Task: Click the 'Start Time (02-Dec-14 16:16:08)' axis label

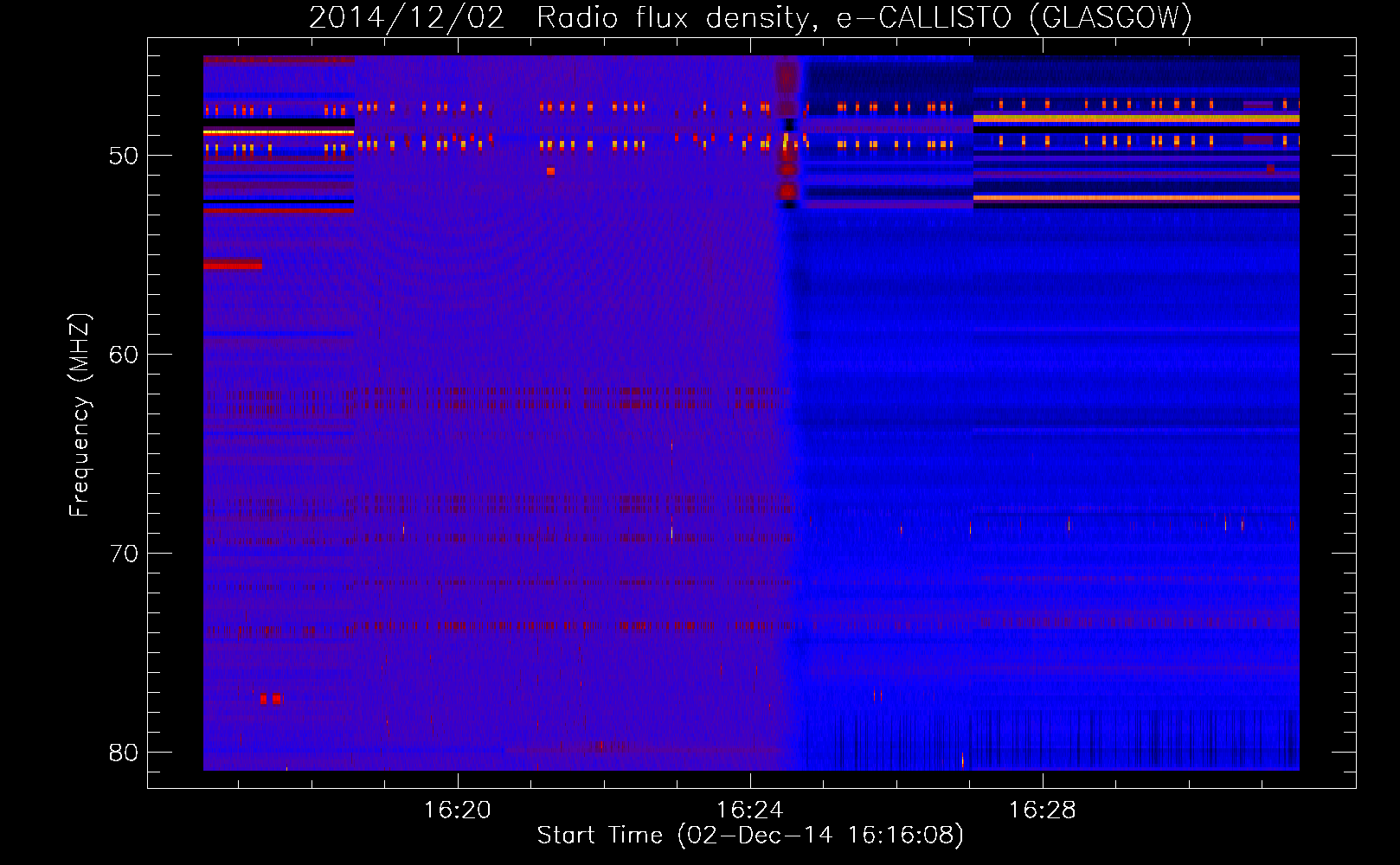Action: (750, 836)
